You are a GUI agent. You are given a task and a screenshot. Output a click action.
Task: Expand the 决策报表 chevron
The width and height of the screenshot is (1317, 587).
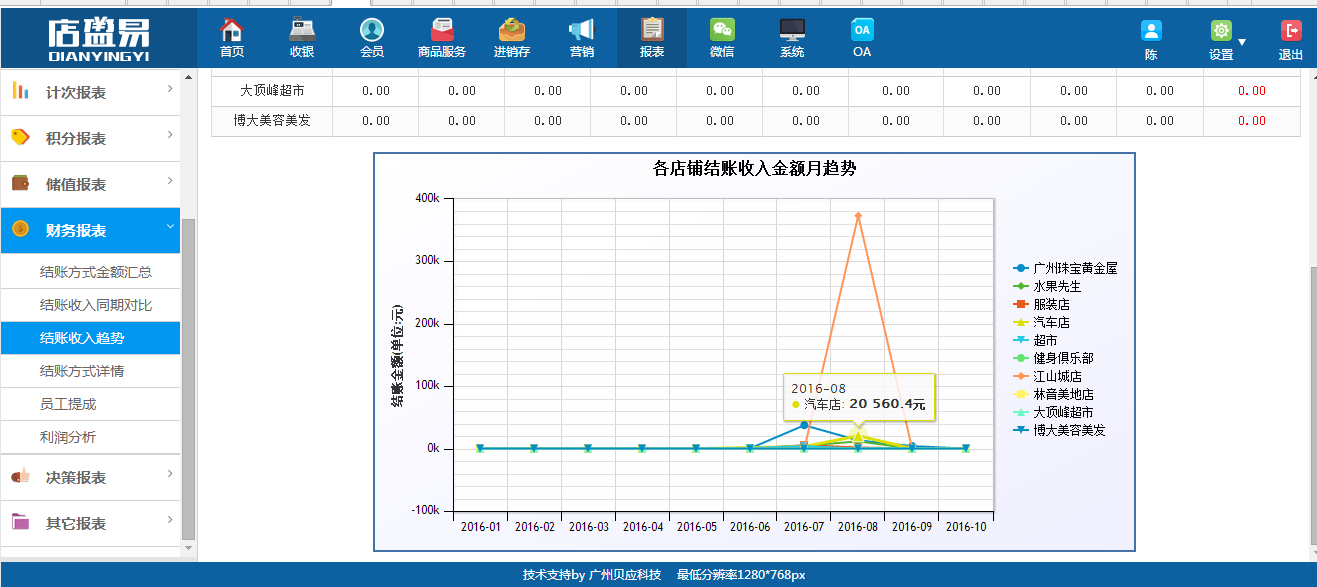click(170, 474)
